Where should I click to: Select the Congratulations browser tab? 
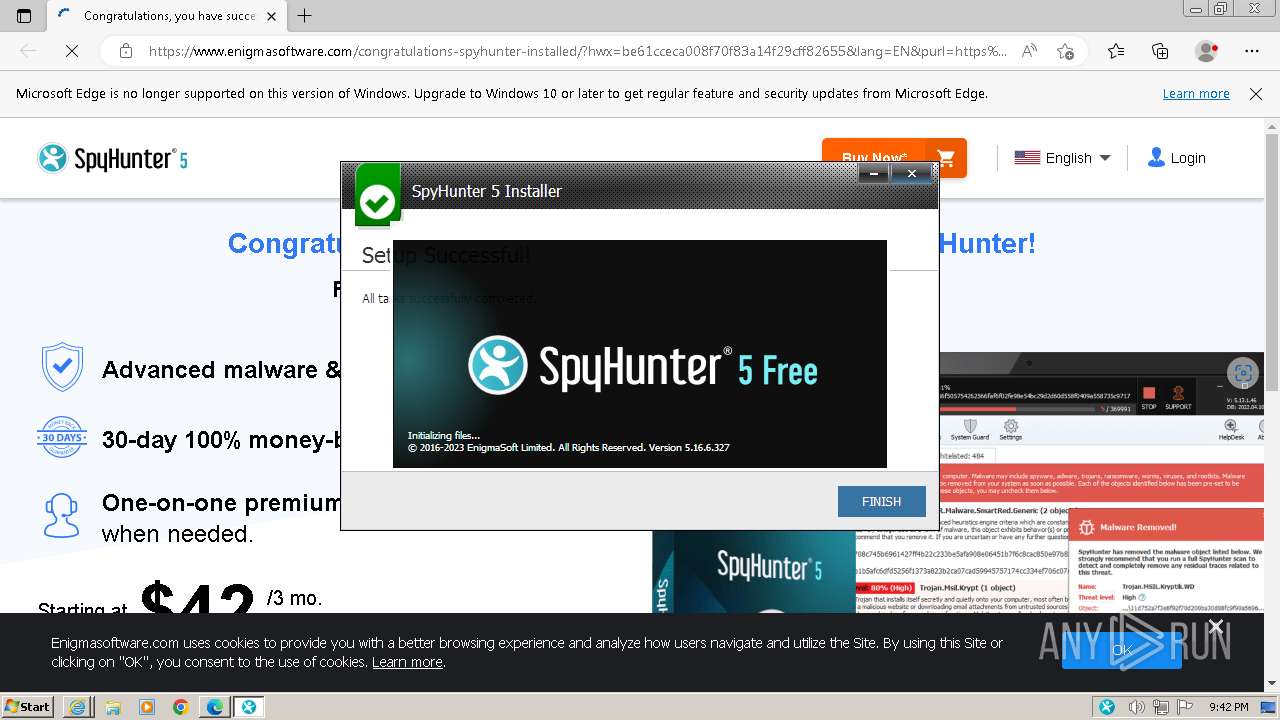coord(168,16)
